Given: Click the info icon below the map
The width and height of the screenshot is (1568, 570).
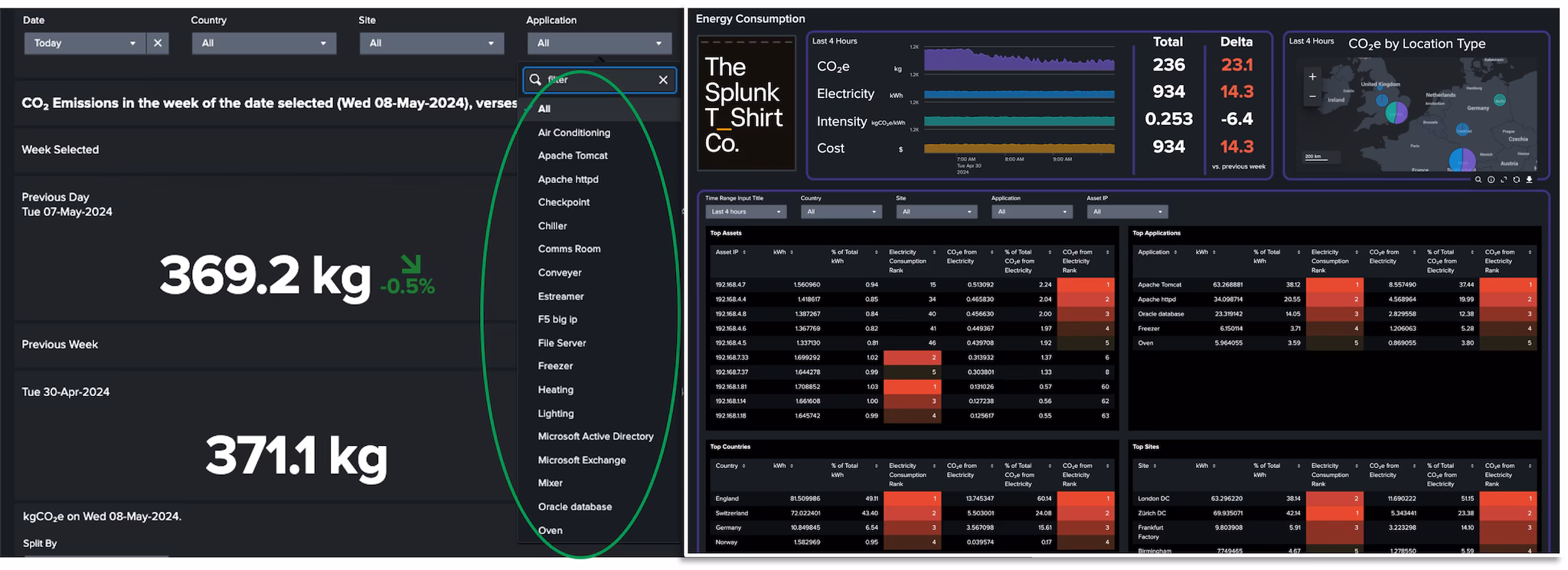Looking at the screenshot, I should coord(1491,180).
